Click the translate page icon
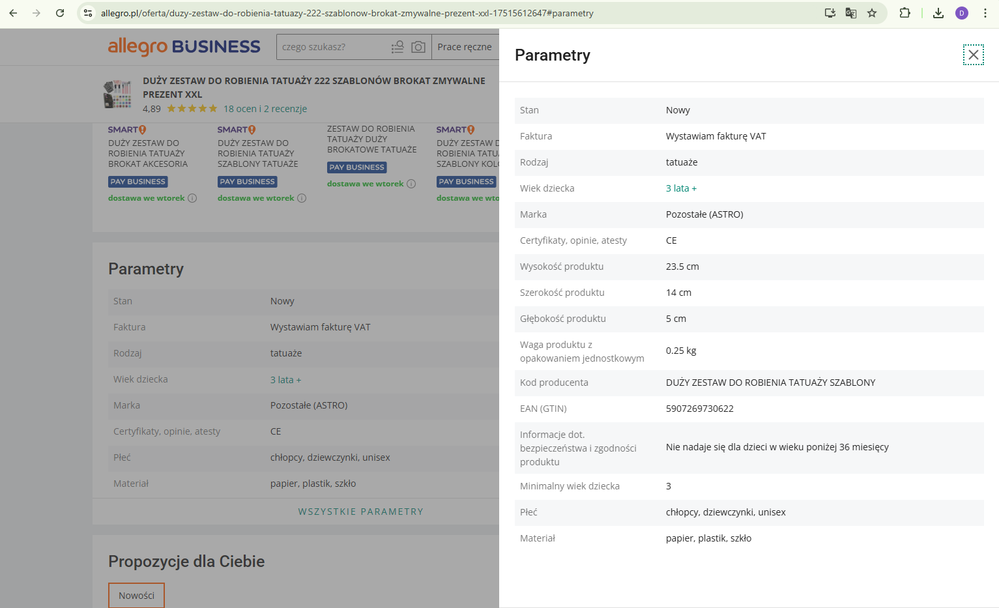 [851, 13]
